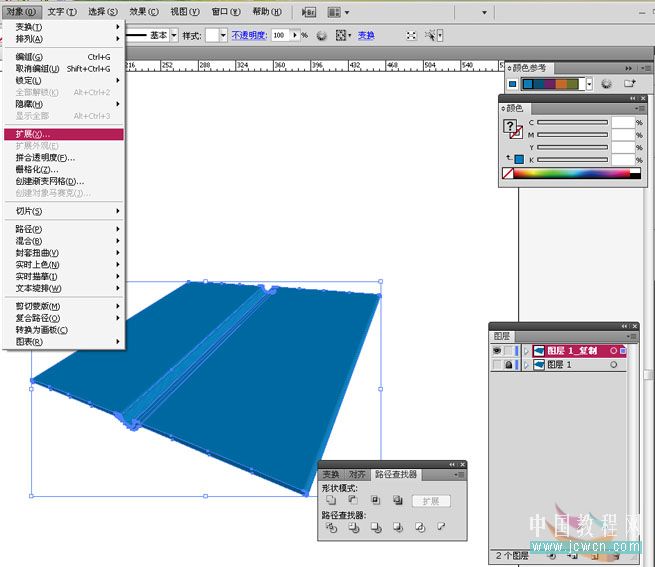Image resolution: width=655 pixels, height=567 pixels.
Task: Select 栅格化(Z)... menu item
Action: pos(64,169)
